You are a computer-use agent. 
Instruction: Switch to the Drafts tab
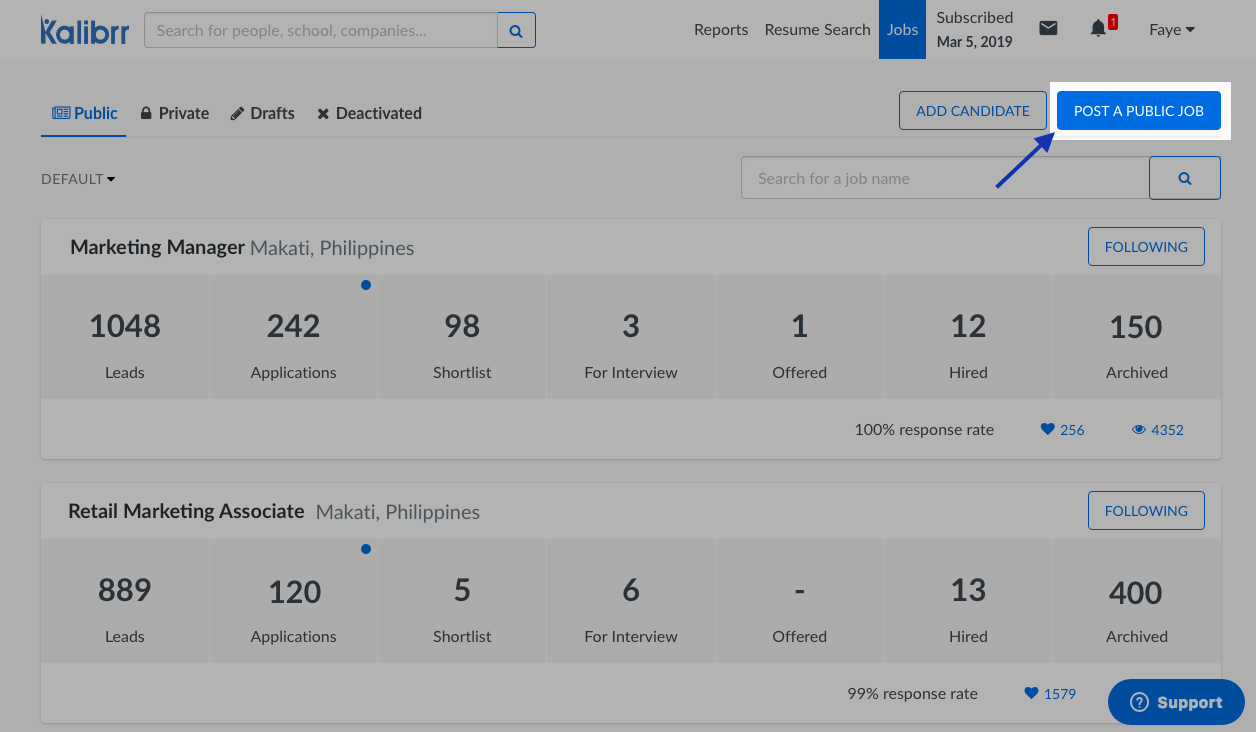point(262,114)
